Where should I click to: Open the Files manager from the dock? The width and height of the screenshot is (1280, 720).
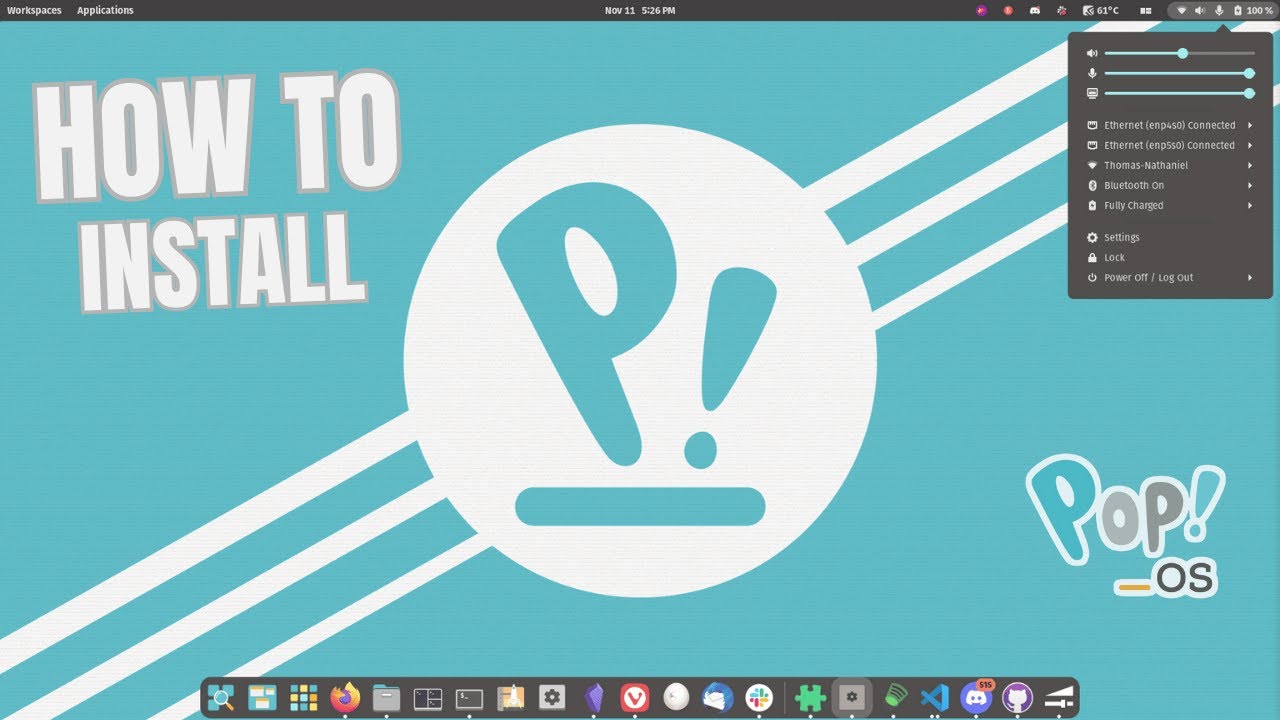pyautogui.click(x=386, y=697)
